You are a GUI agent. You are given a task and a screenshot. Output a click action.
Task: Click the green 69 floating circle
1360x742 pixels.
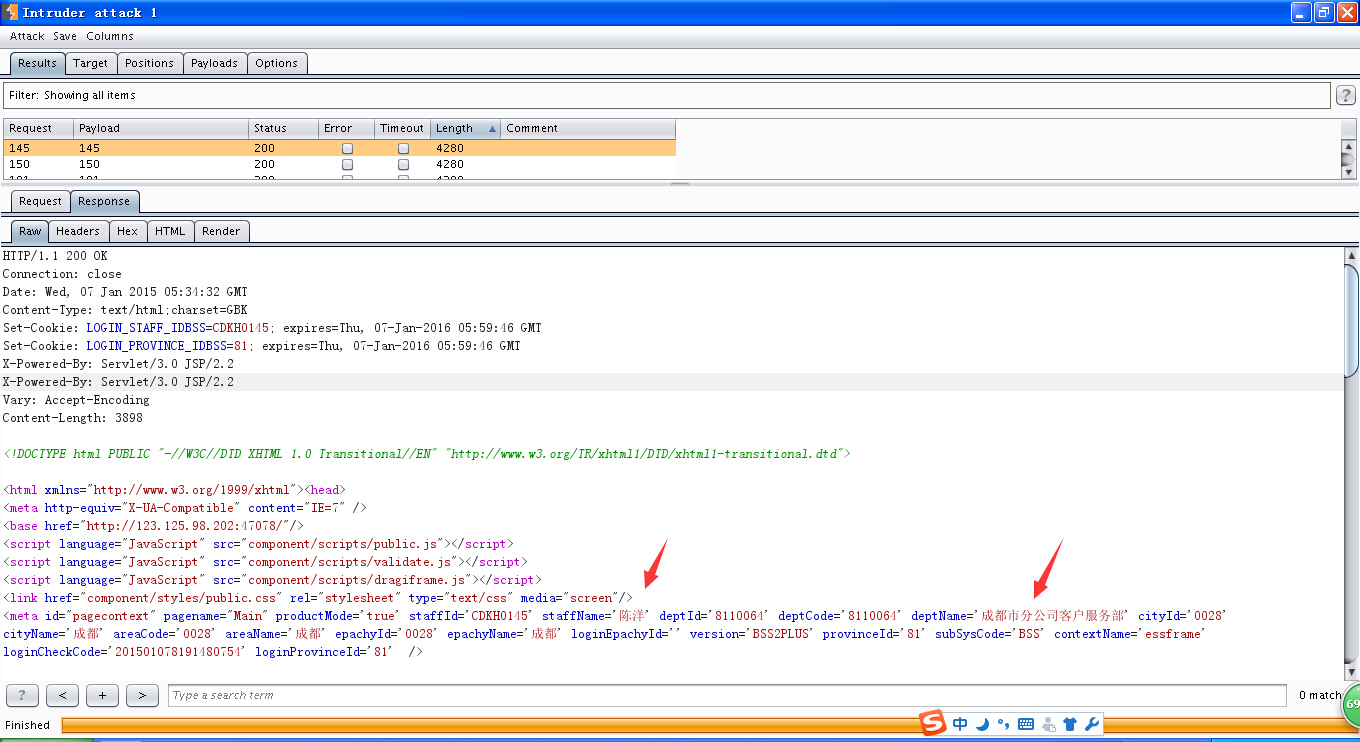[1351, 704]
